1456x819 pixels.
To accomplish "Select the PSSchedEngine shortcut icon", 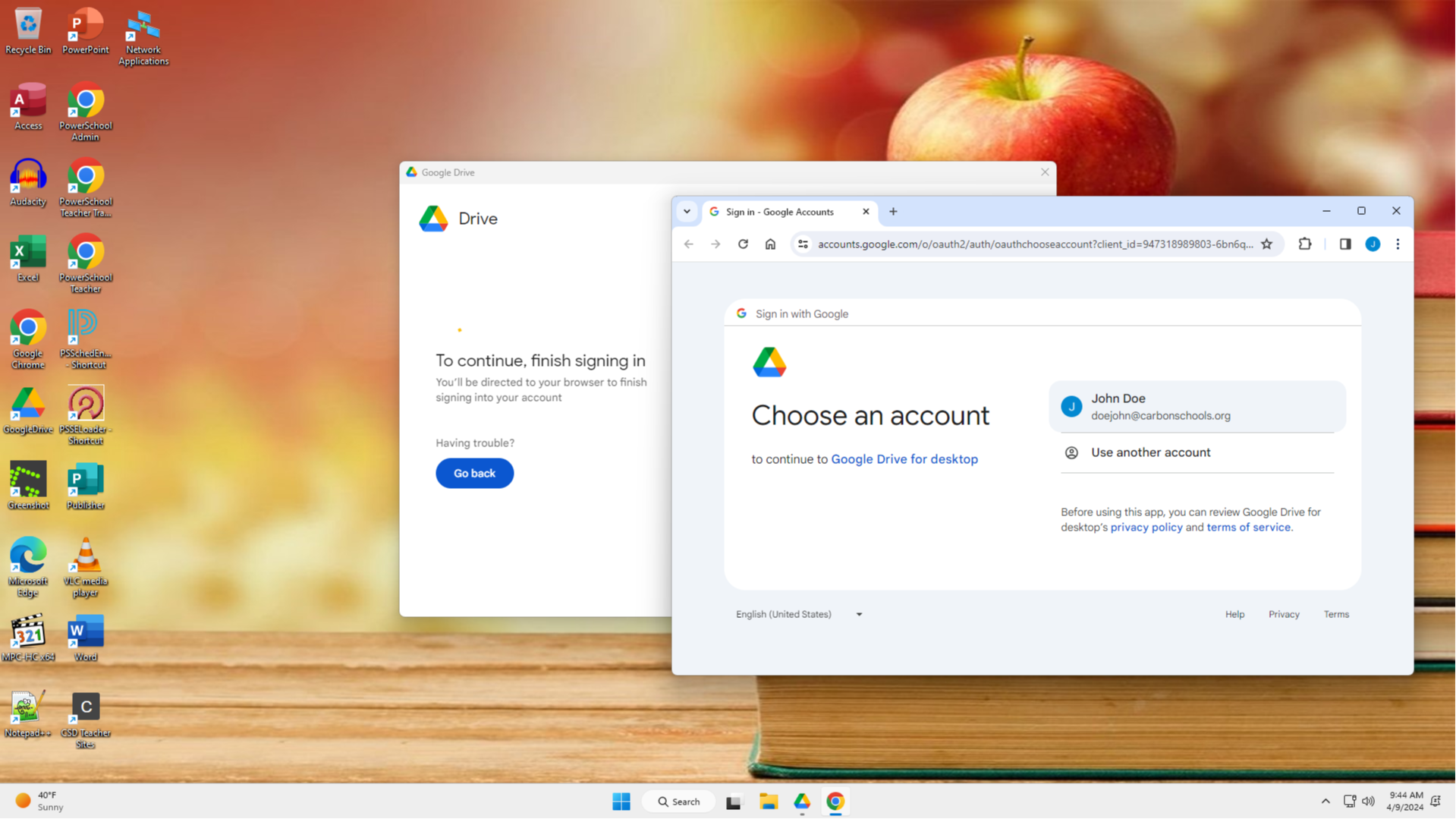I will click(x=85, y=341).
